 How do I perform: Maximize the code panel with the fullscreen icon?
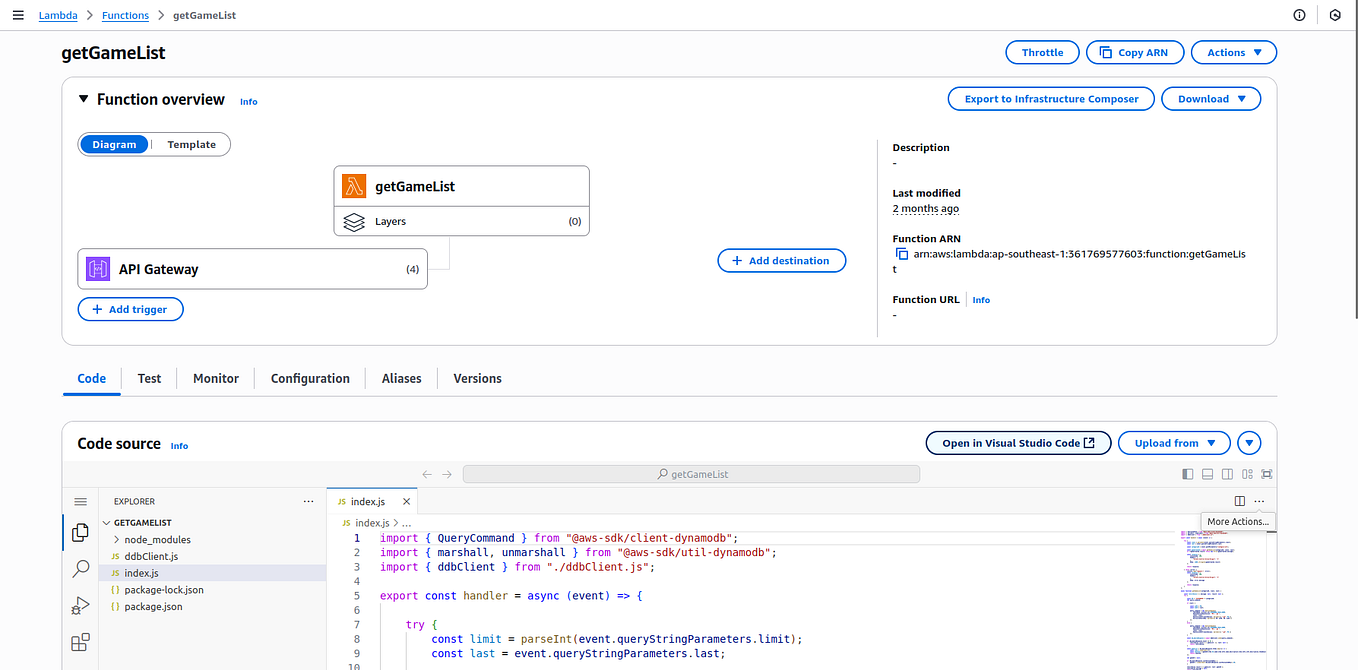pos(1265,474)
